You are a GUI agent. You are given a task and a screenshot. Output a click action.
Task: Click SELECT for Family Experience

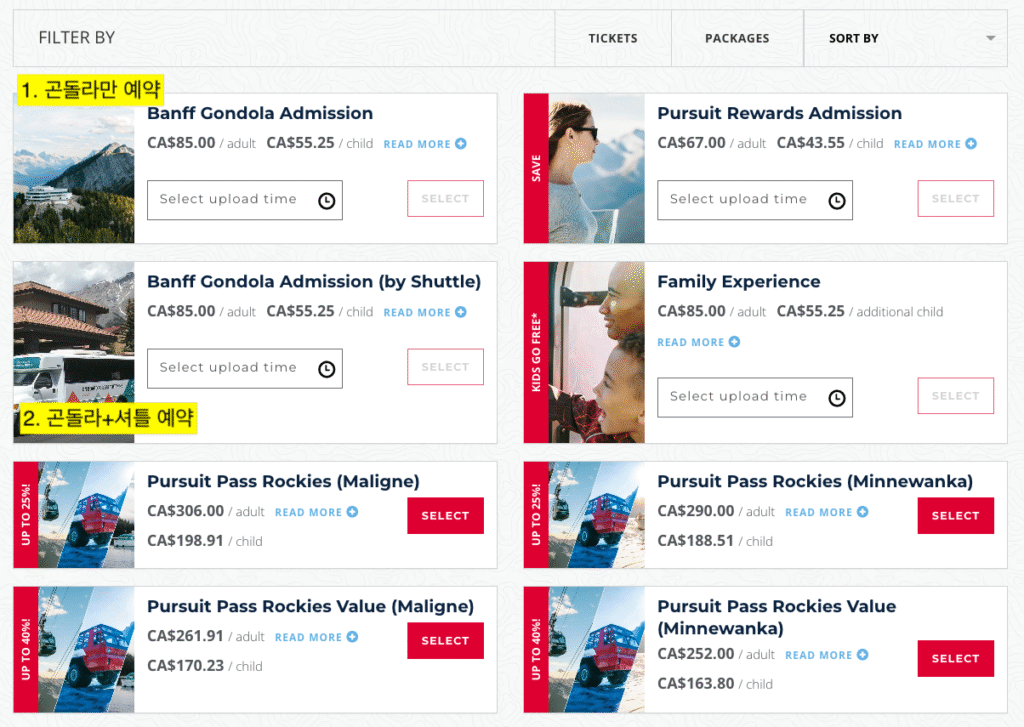(955, 396)
